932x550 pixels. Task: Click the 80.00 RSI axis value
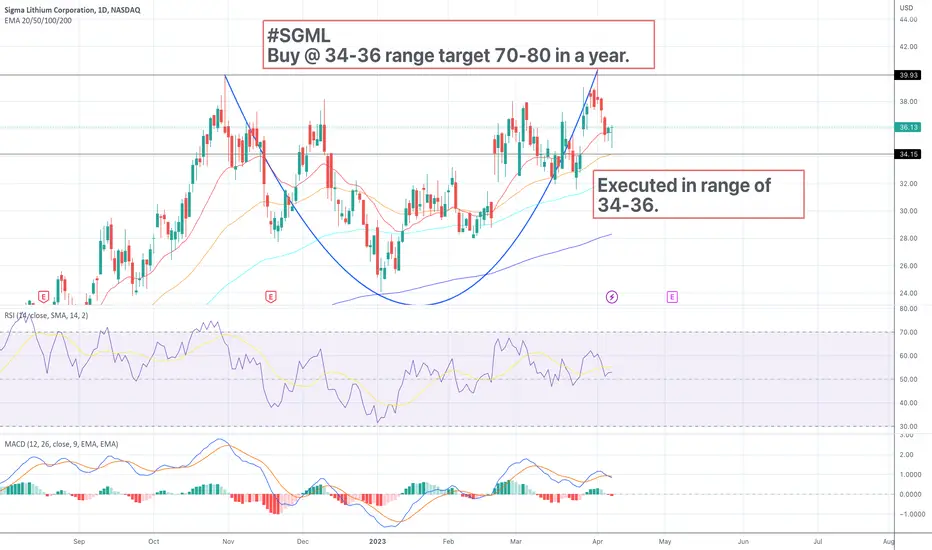908,309
